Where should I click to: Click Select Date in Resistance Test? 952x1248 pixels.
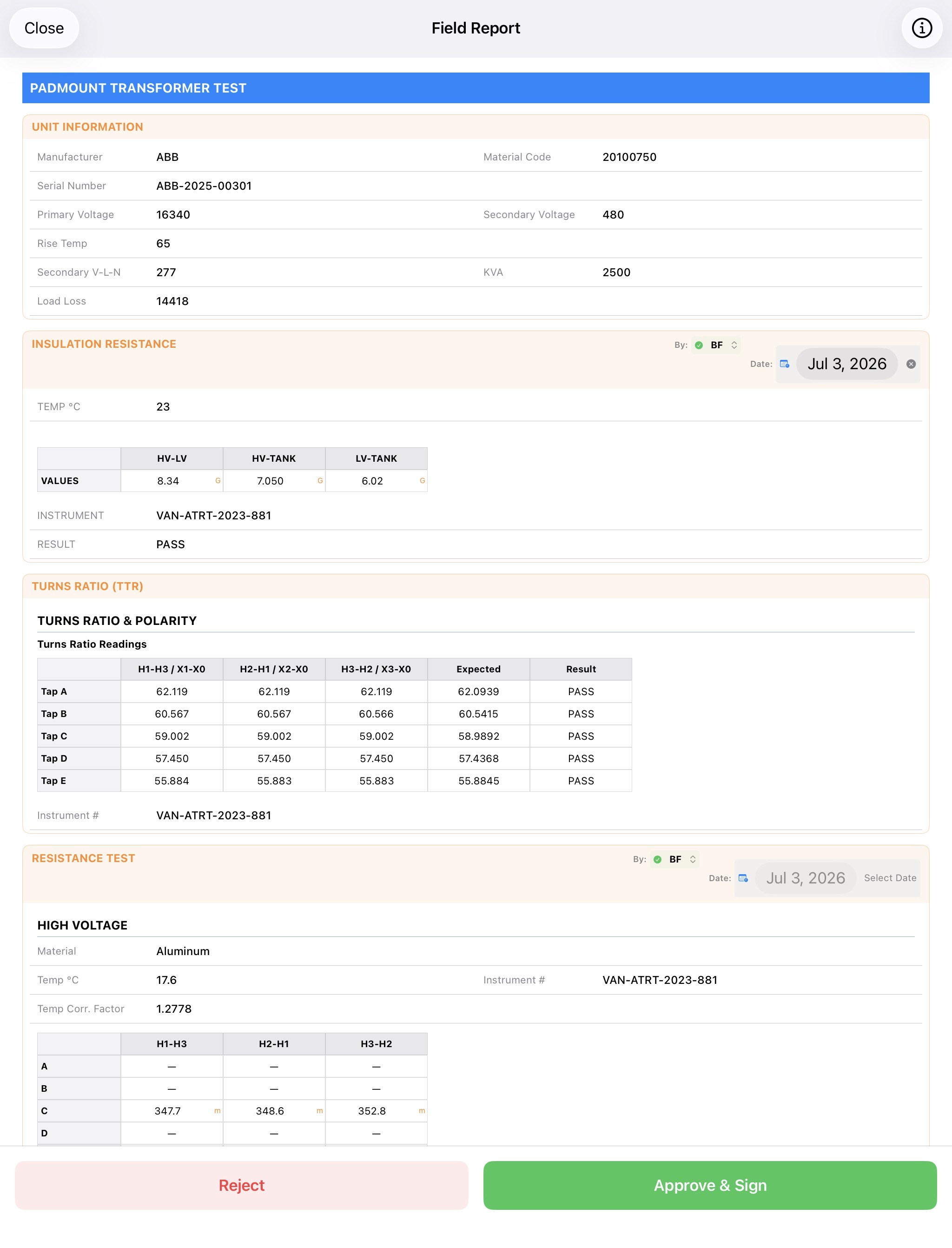890,878
